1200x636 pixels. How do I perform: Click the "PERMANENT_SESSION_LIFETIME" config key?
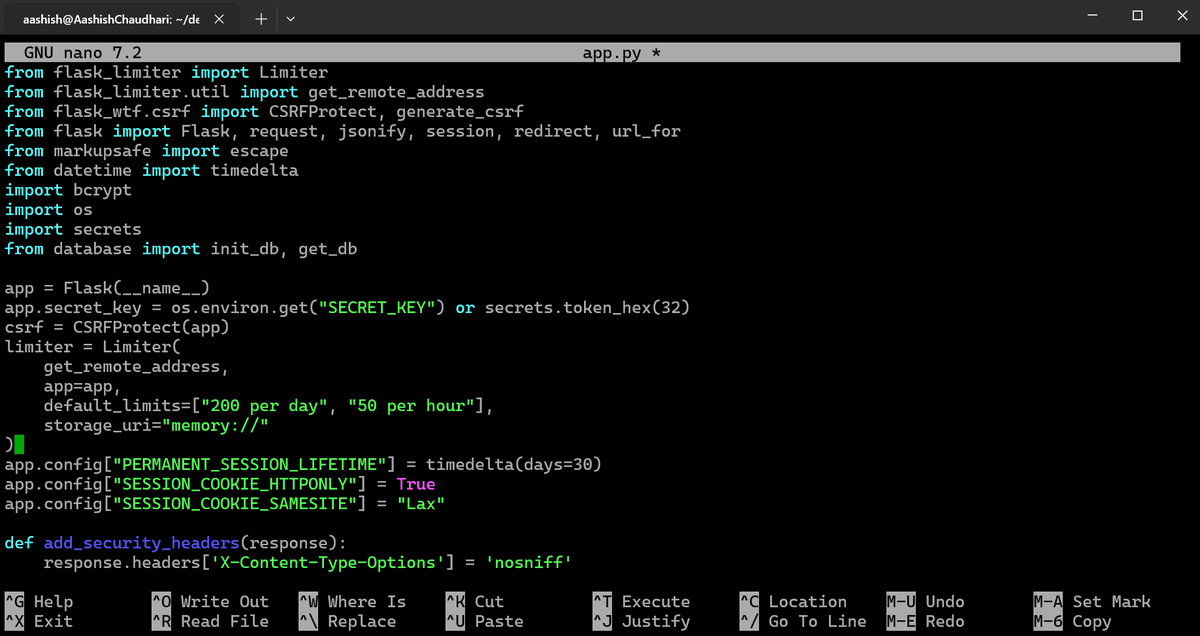[249, 465]
